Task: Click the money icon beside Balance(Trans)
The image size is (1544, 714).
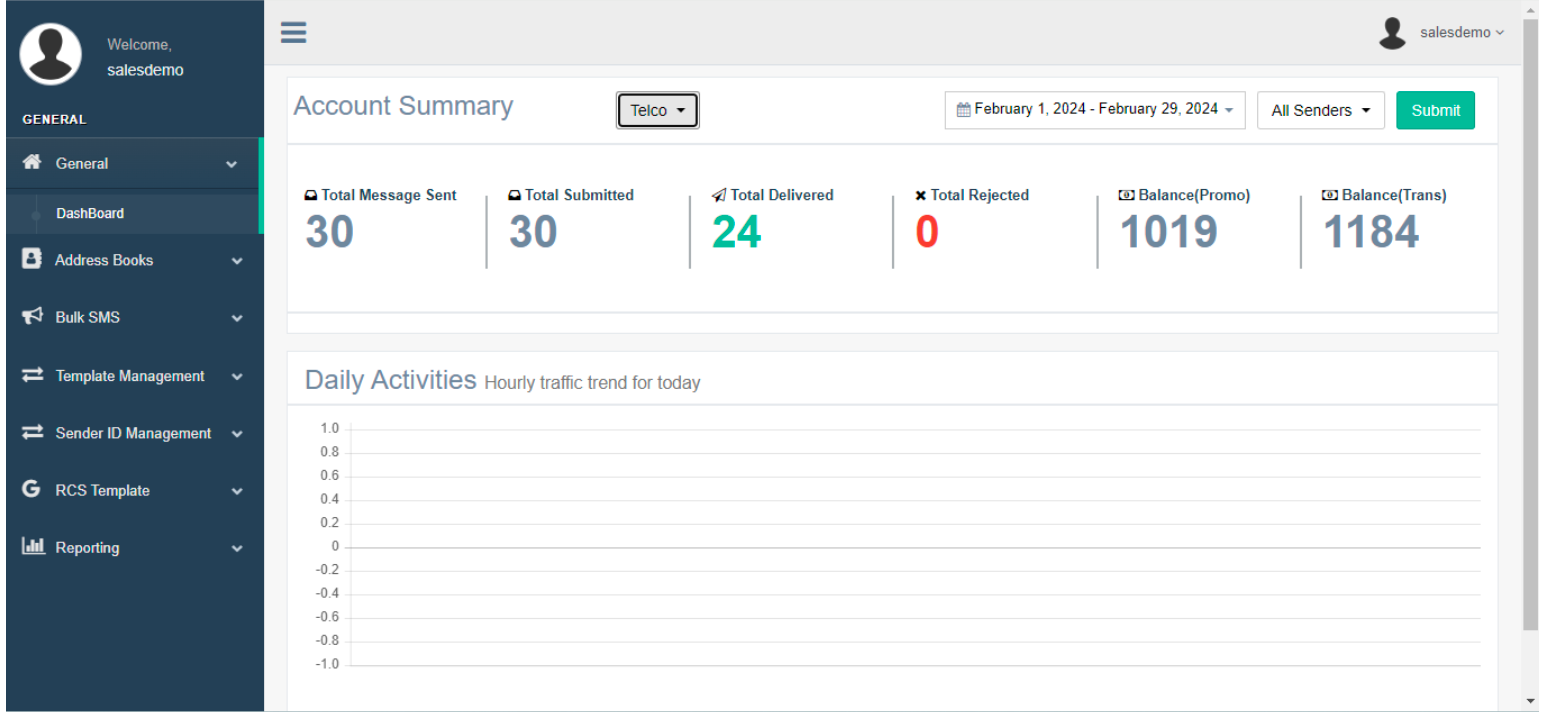Action: tap(1330, 195)
